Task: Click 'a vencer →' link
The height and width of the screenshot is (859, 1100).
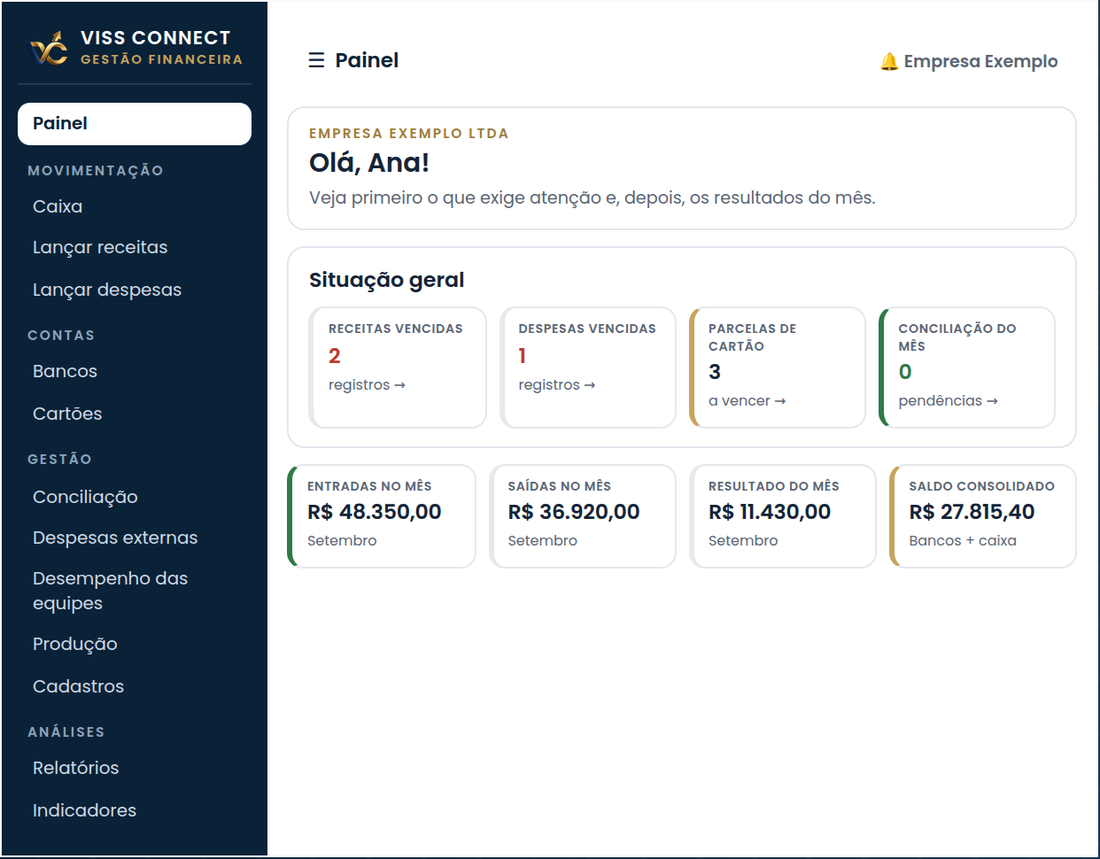Action: tap(747, 401)
